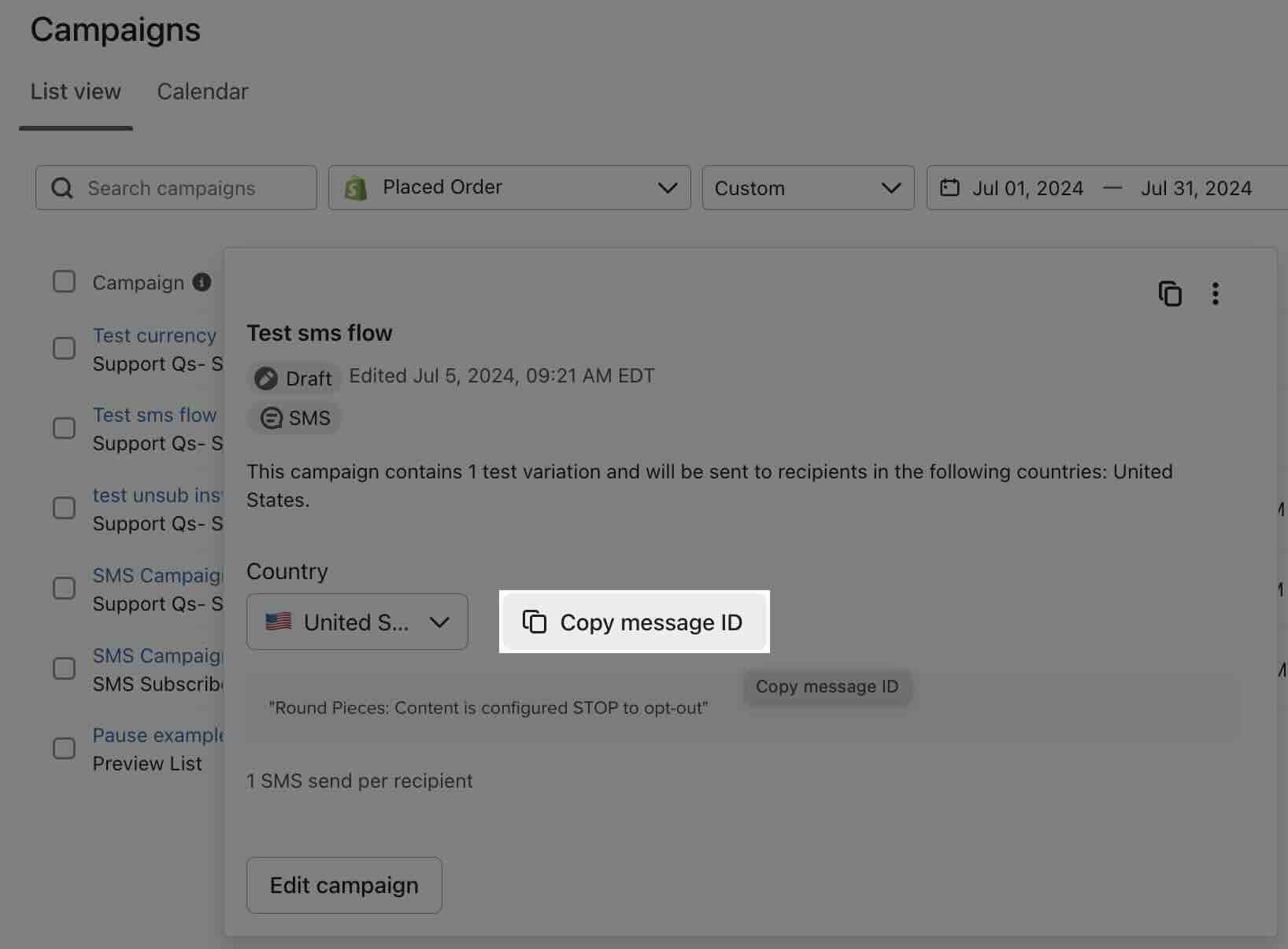
Task: Click the calendar icon before Jul 01, 2024
Action: 950,187
